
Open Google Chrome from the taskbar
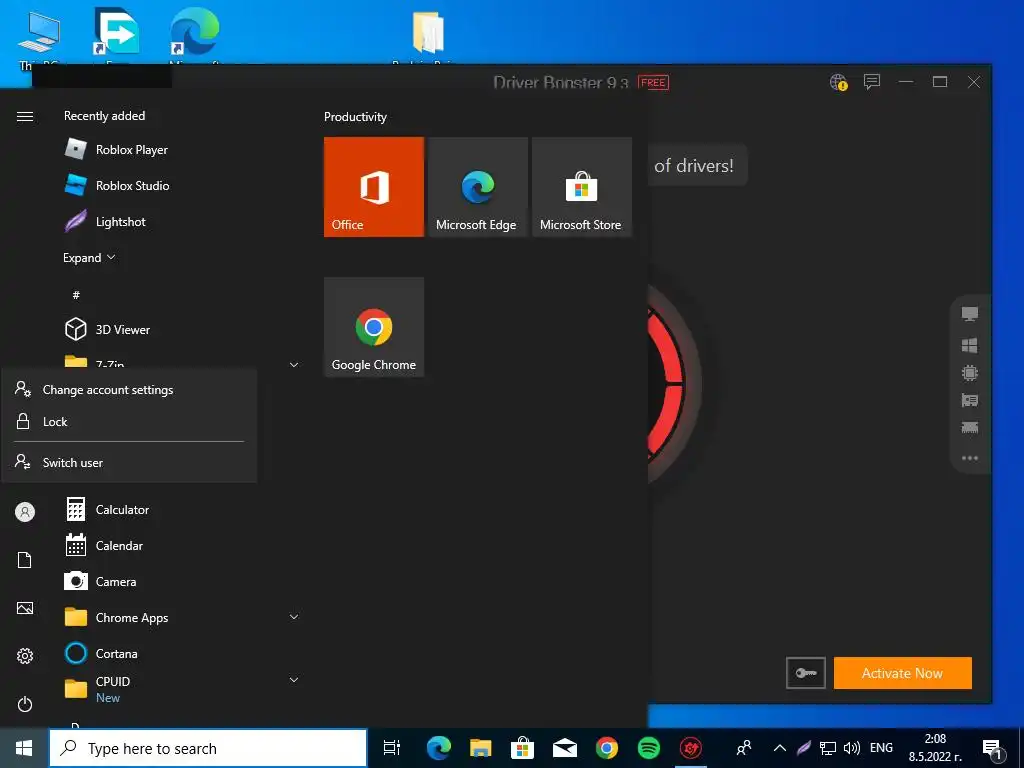[x=607, y=748]
